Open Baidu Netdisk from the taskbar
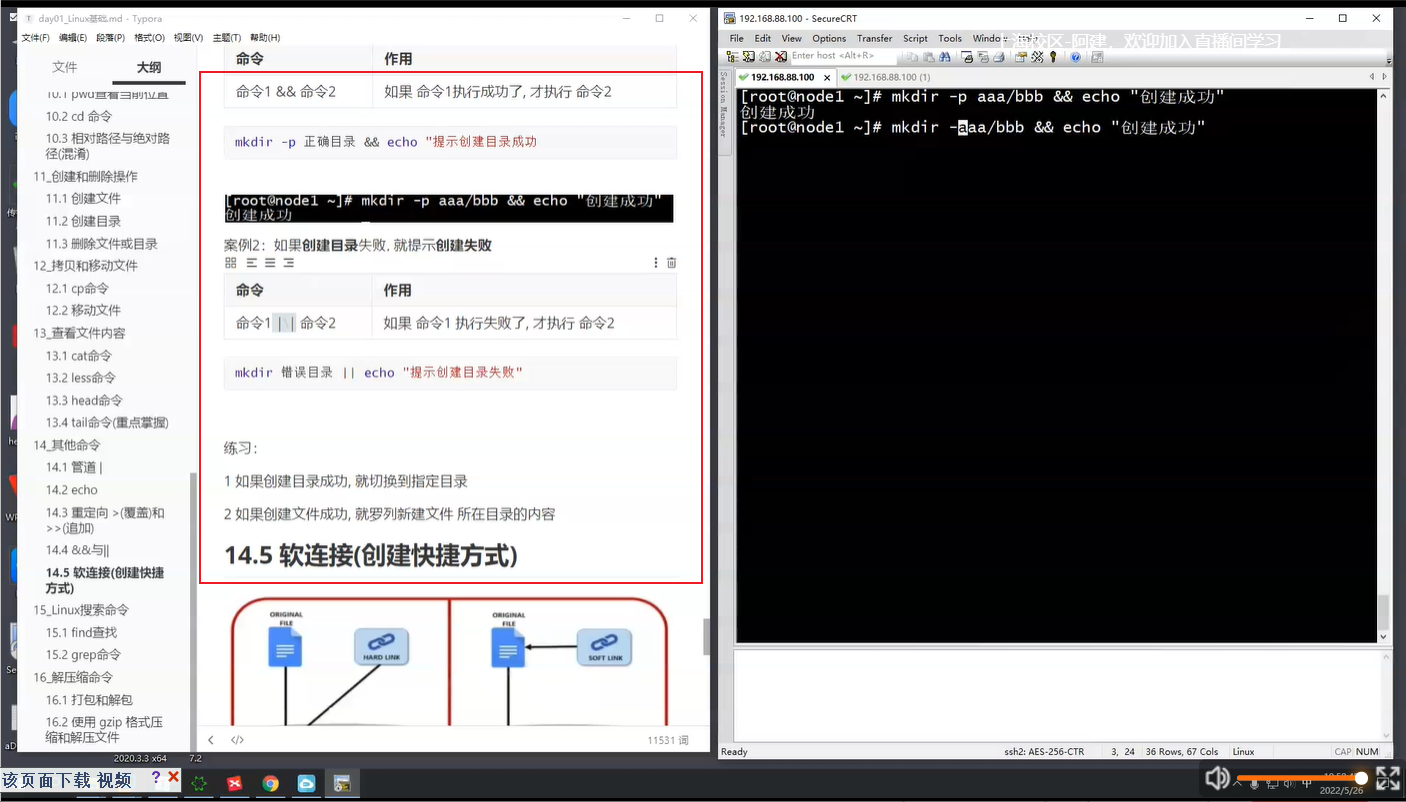Image resolution: width=1406 pixels, height=802 pixels. pos(306,783)
